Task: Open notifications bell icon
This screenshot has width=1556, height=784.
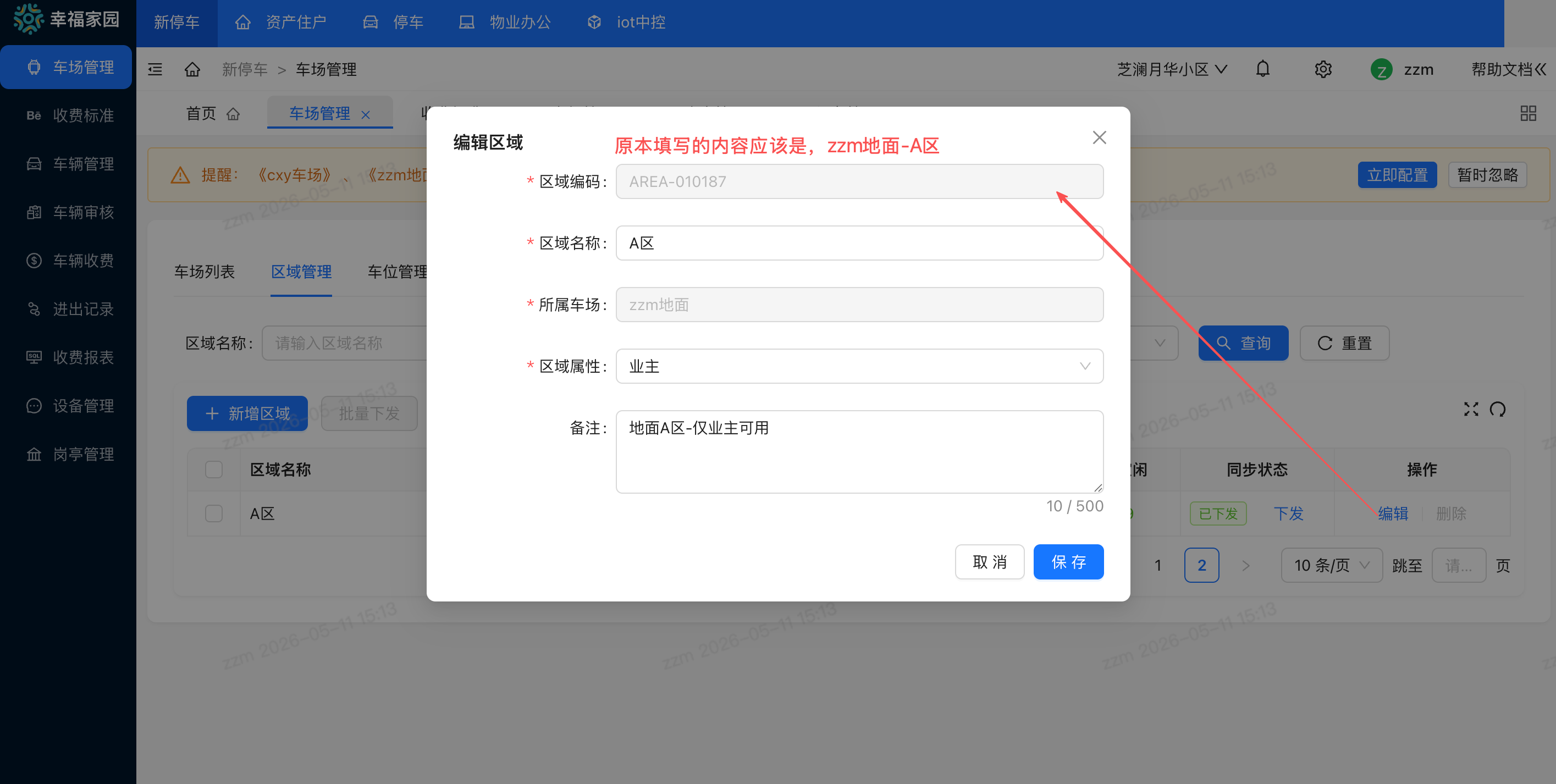Action: tap(1262, 69)
